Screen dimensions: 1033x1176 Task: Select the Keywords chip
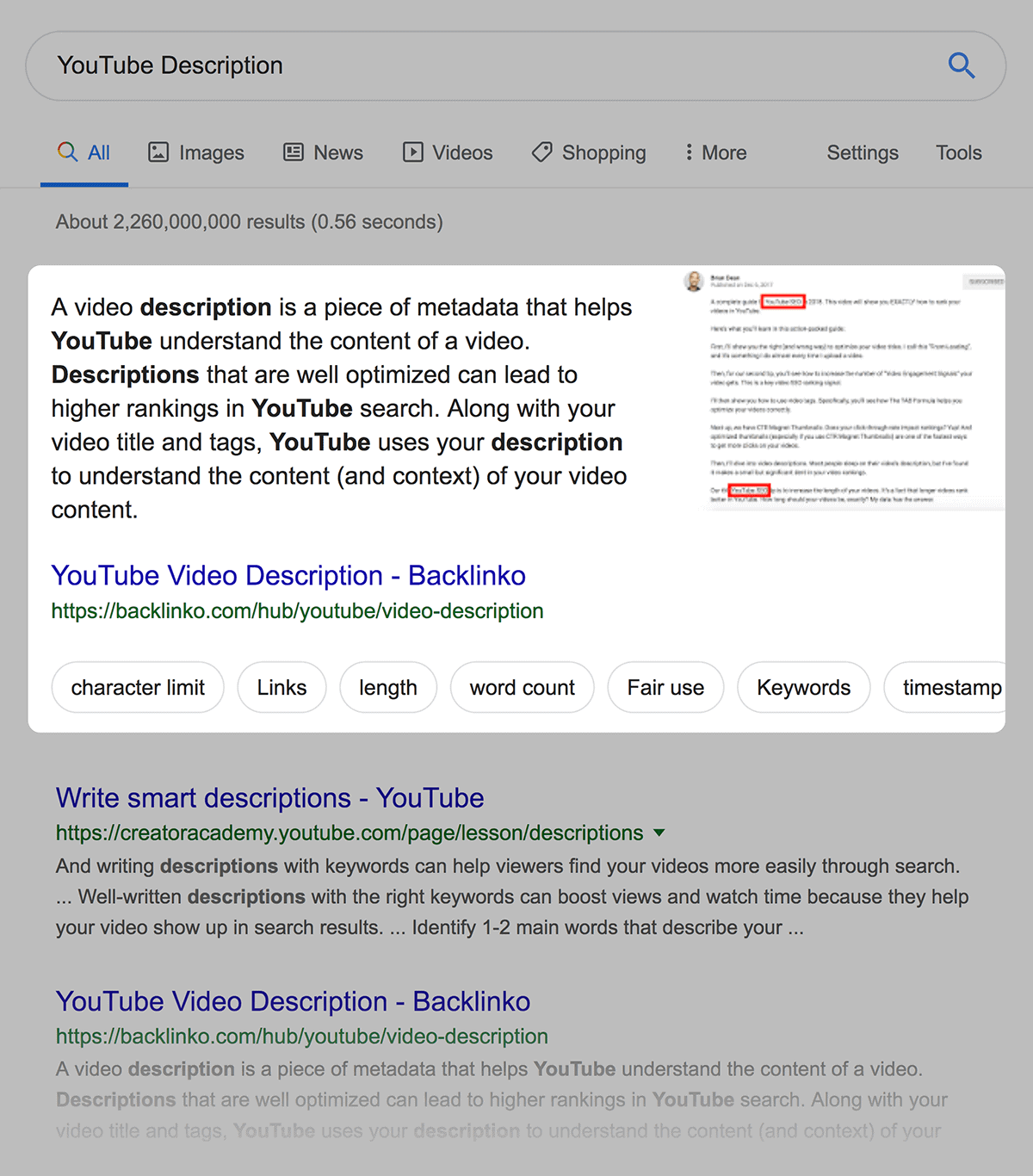(804, 688)
